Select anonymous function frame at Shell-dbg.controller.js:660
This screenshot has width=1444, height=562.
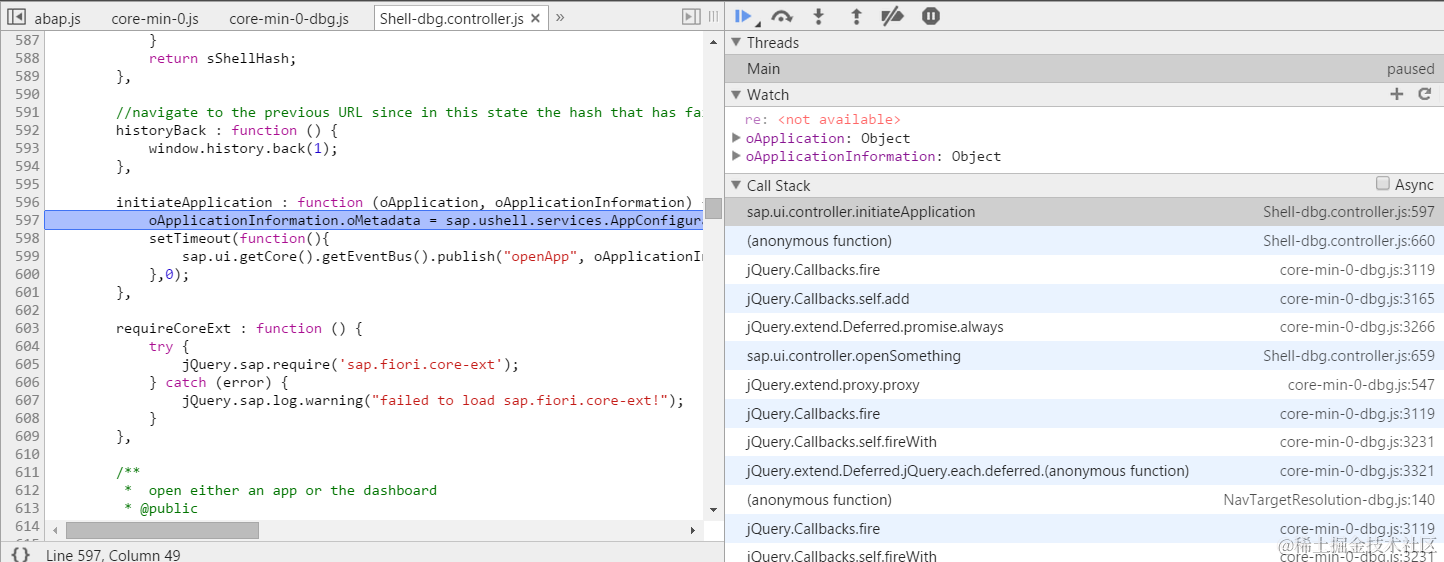coord(1084,241)
